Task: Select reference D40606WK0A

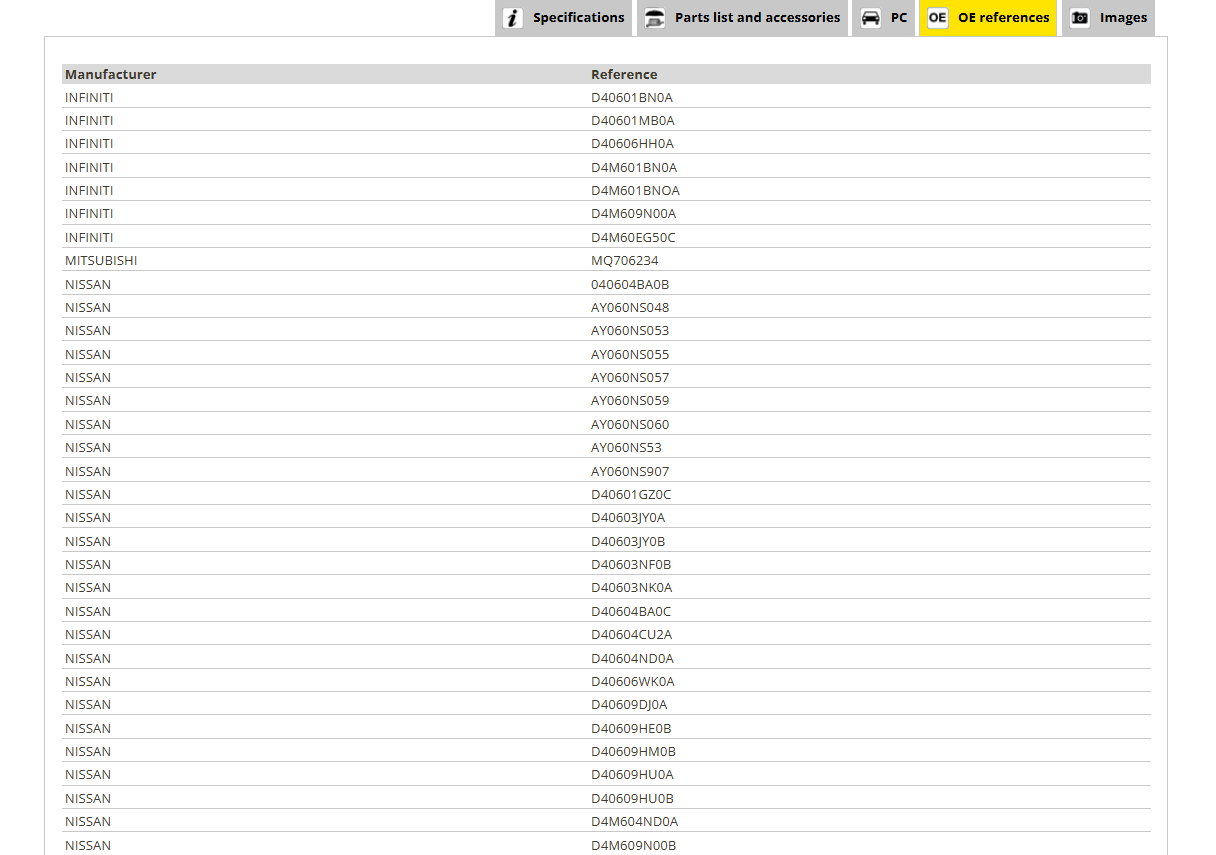Action: 633,681
